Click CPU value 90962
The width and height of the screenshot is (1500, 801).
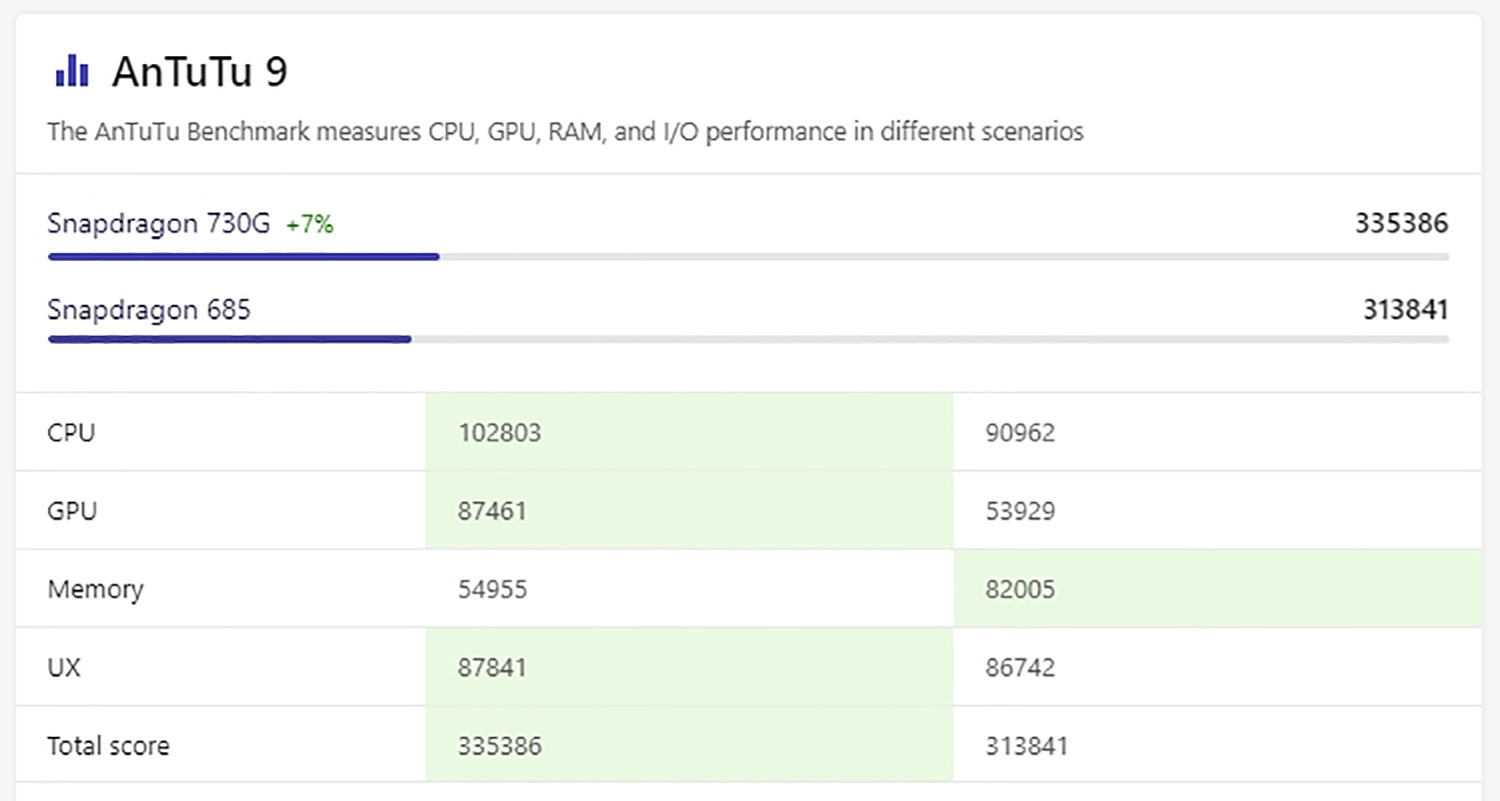[x=1020, y=433]
